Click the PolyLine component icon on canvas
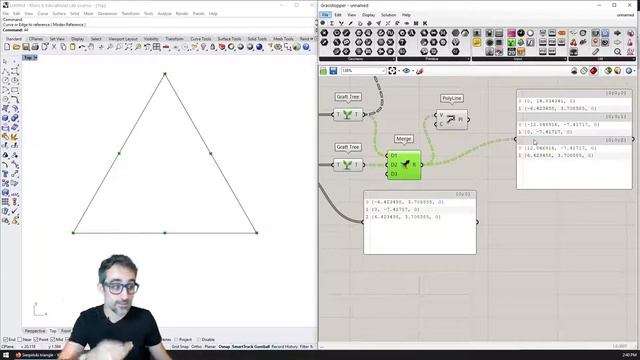This screenshot has height=360, width=640. pyautogui.click(x=450, y=119)
